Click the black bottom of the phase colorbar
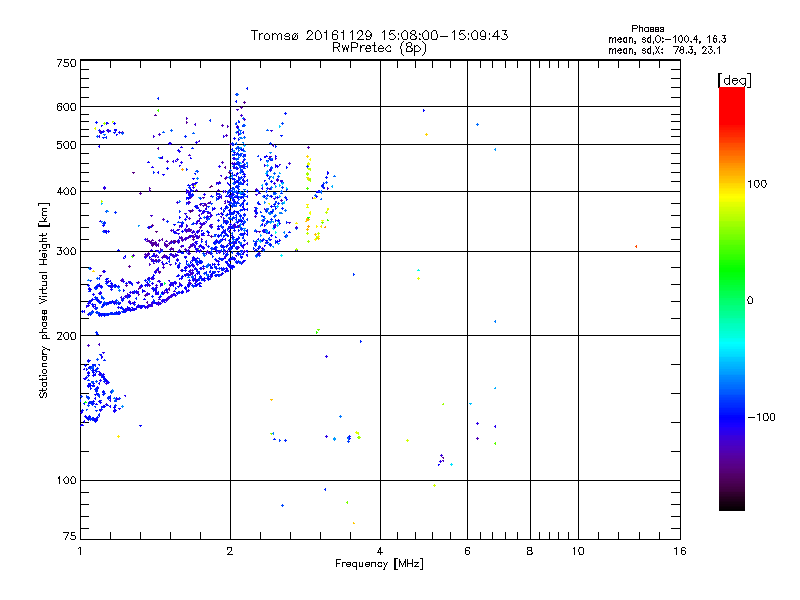Viewport: 800px width, 600px height. 732,503
